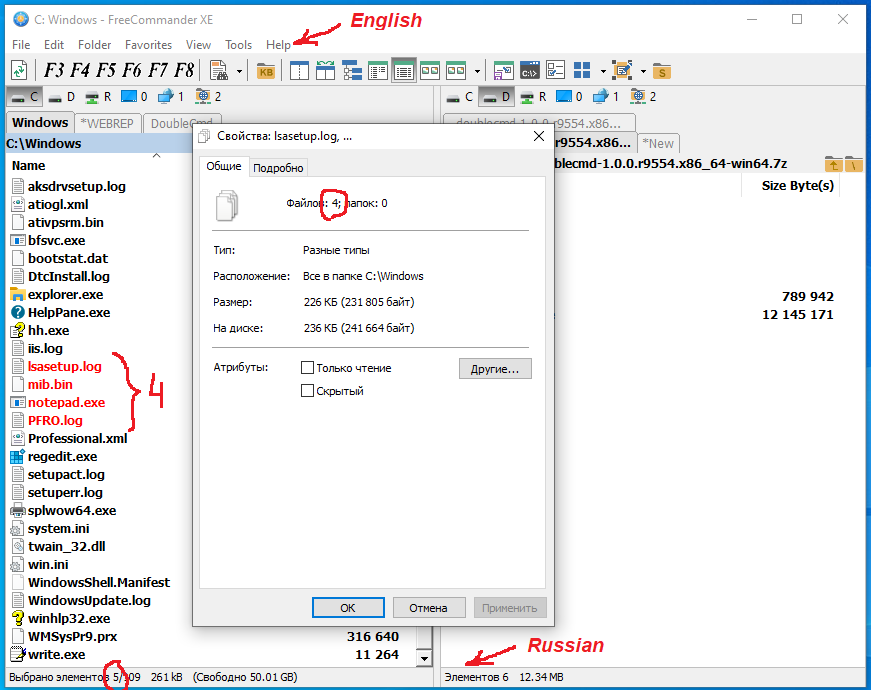Expand the file search dropdown arrow
This screenshot has width=871, height=690.
[239, 71]
